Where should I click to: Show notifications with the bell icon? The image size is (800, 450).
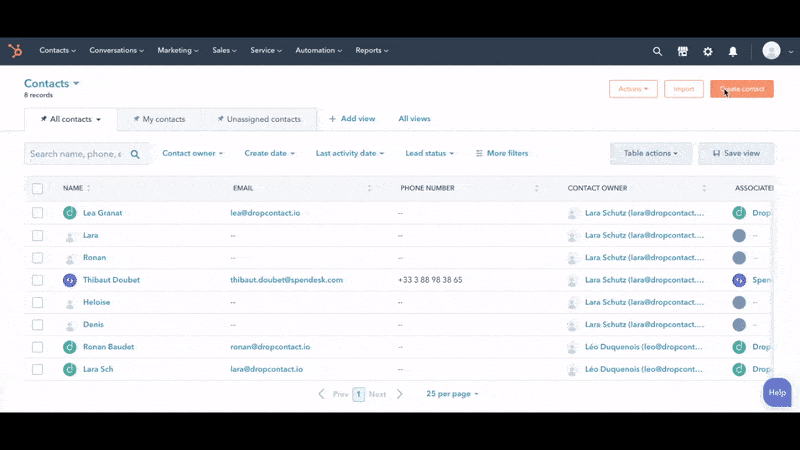733,51
